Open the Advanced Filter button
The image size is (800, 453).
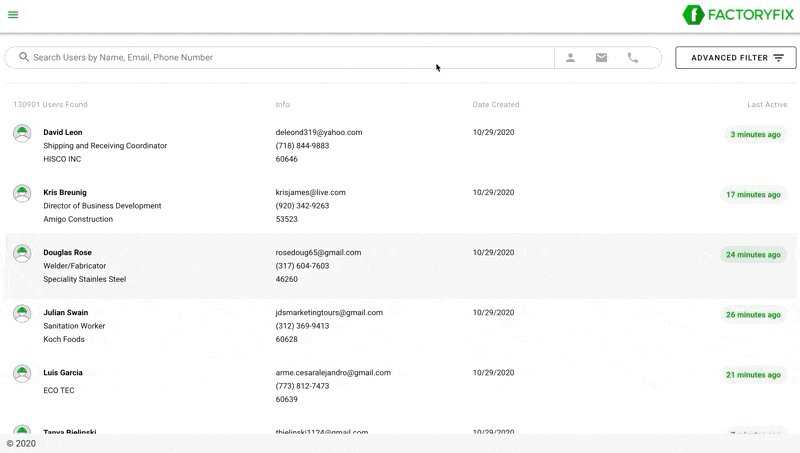coord(736,58)
